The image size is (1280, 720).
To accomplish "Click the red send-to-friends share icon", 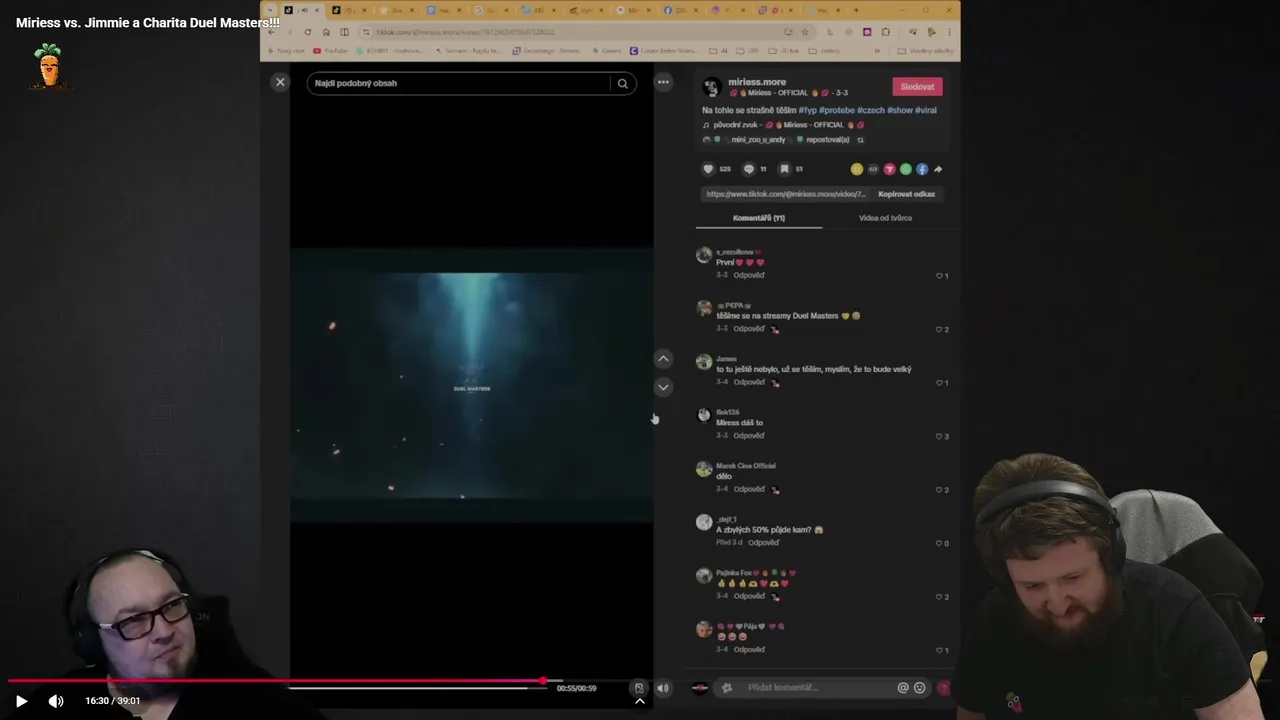I will pos(889,169).
